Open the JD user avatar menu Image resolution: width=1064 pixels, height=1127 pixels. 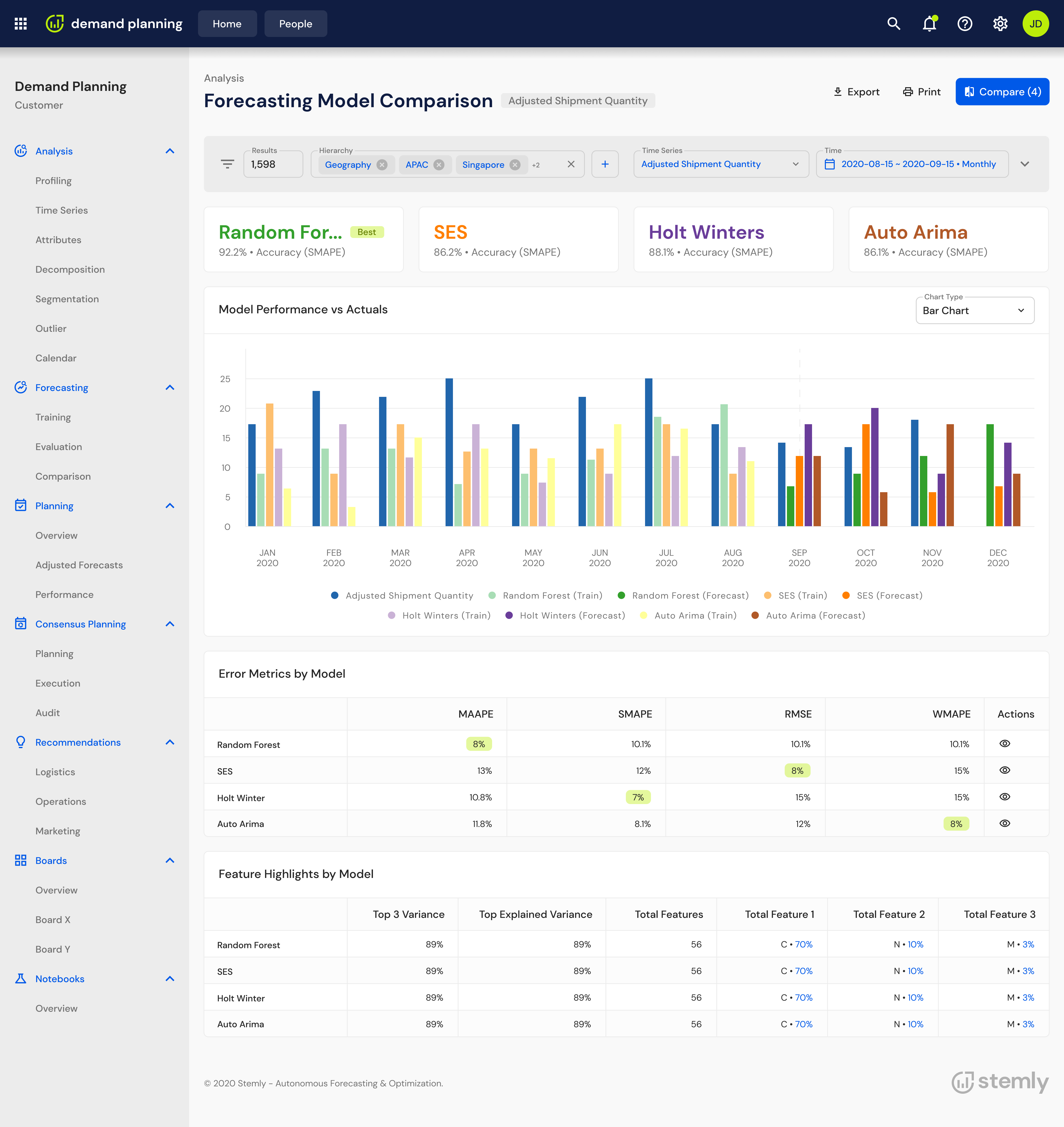click(x=1036, y=24)
